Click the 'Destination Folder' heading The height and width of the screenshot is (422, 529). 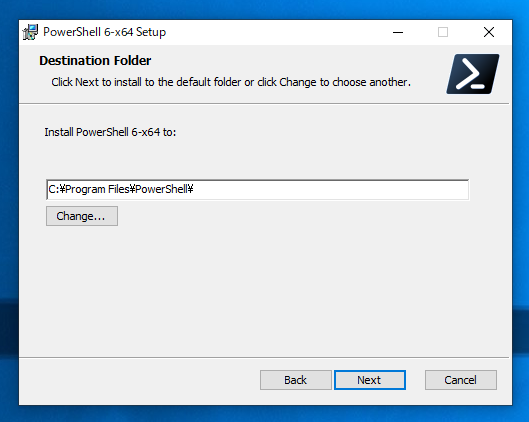95,61
